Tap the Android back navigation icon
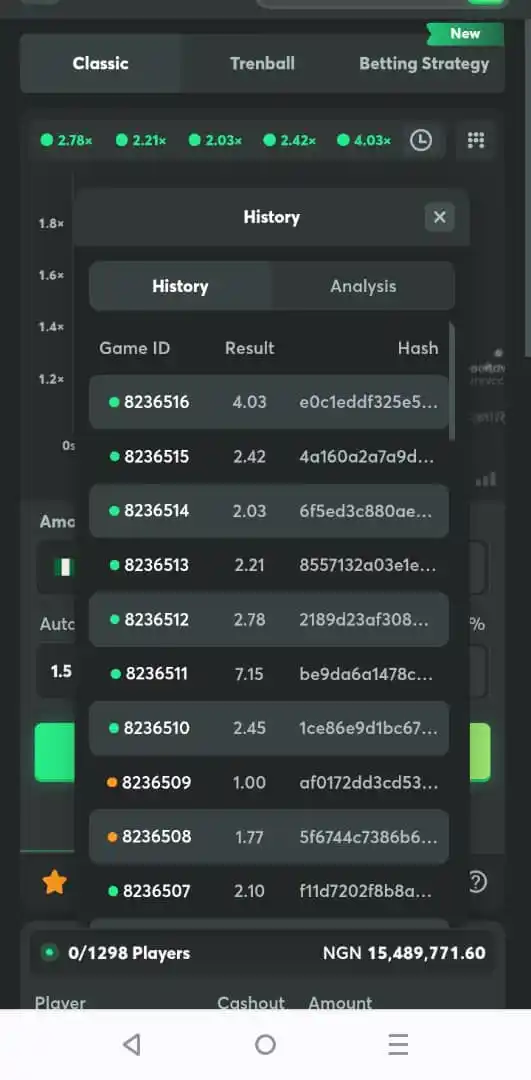This screenshot has height=1080, width=531. click(x=132, y=1045)
